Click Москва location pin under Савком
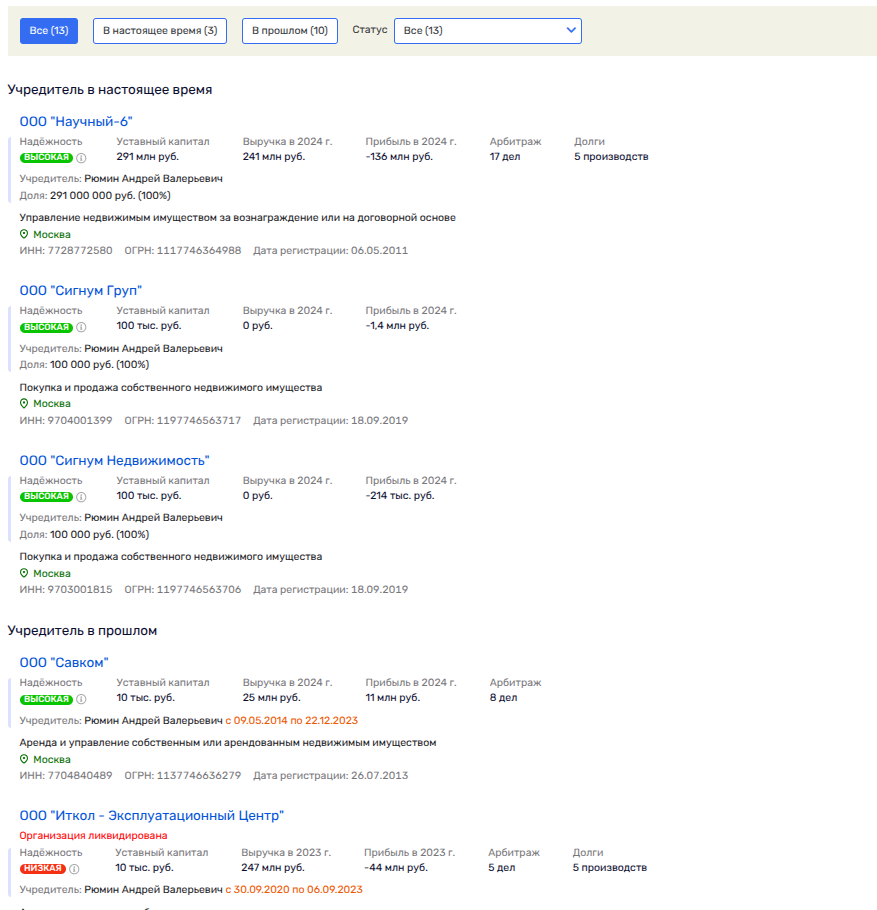The height and width of the screenshot is (910, 877). click(25, 760)
